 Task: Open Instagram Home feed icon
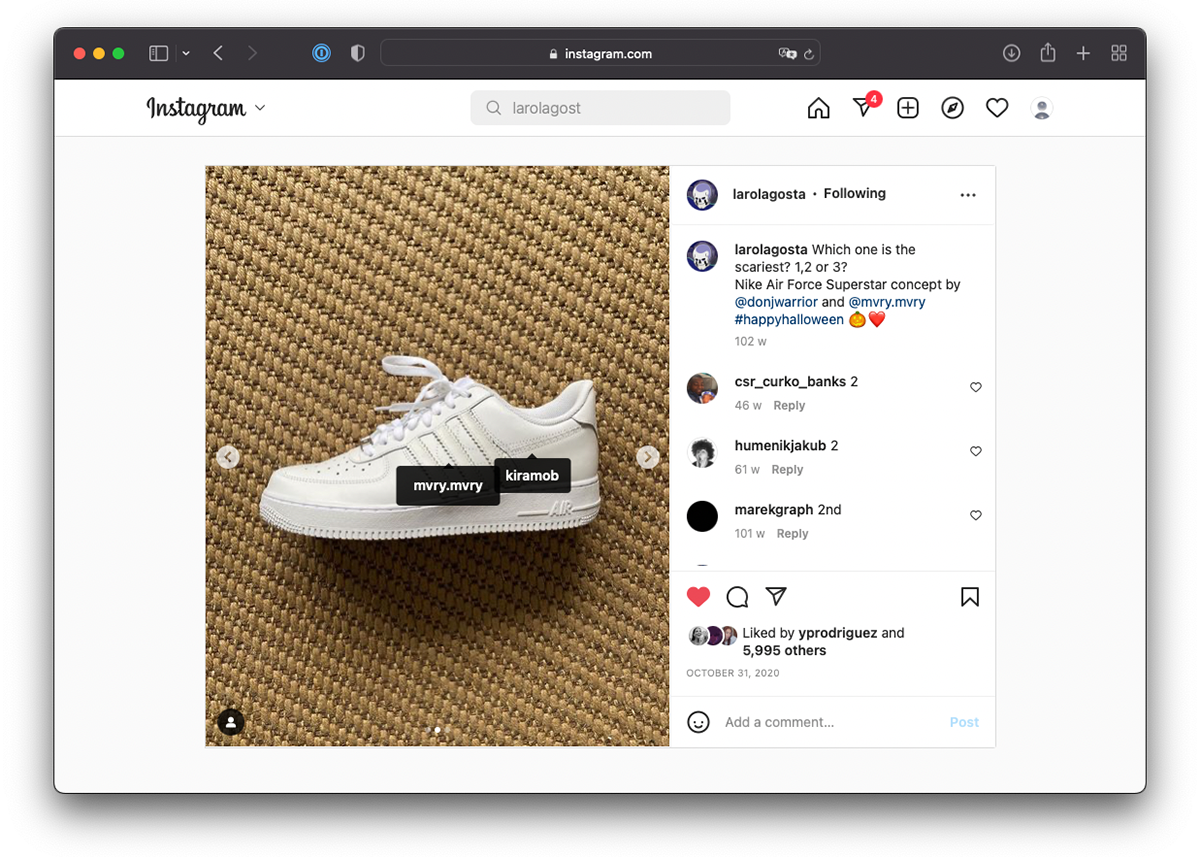pos(818,108)
